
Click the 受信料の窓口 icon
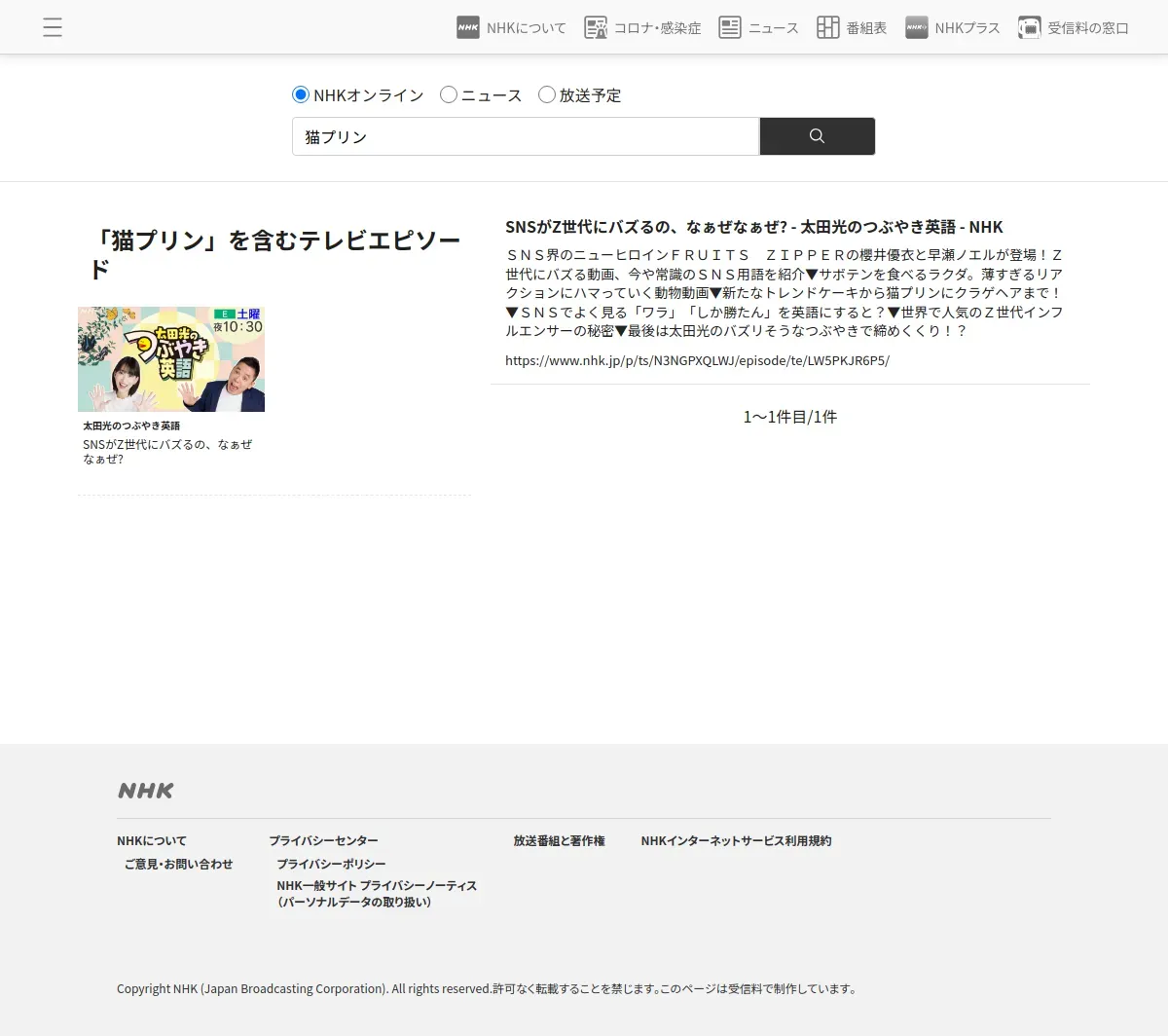(x=1030, y=27)
